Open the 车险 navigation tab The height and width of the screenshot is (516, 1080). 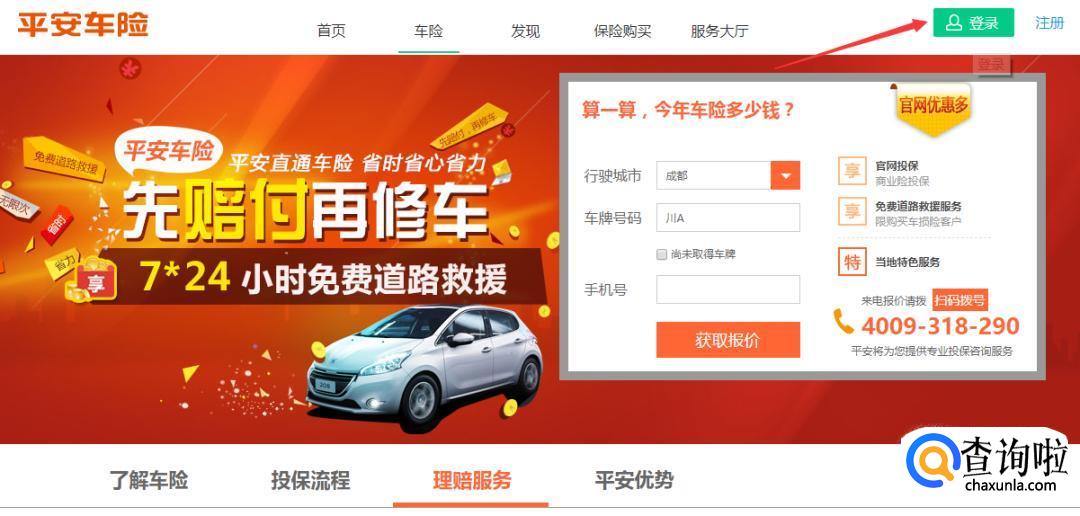pos(428,31)
